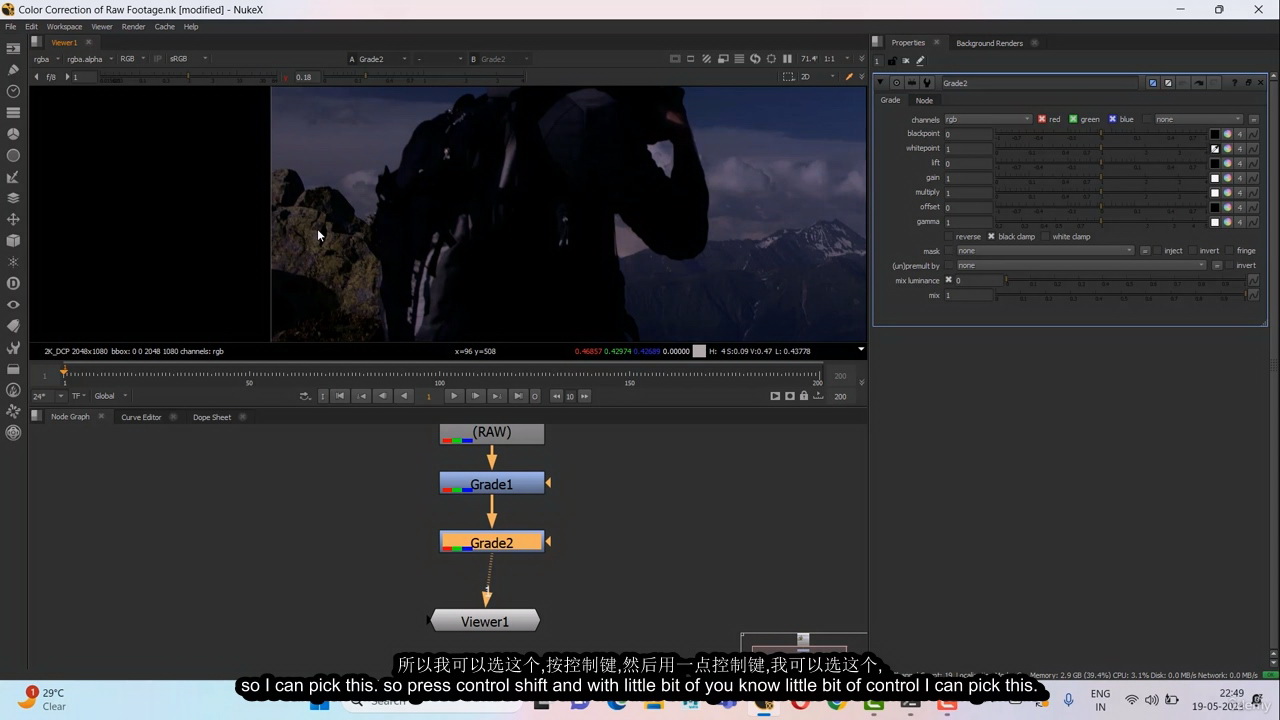Image resolution: width=1280 pixels, height=720 pixels.
Task: Play backward in the viewer timeline
Action: click(404, 396)
